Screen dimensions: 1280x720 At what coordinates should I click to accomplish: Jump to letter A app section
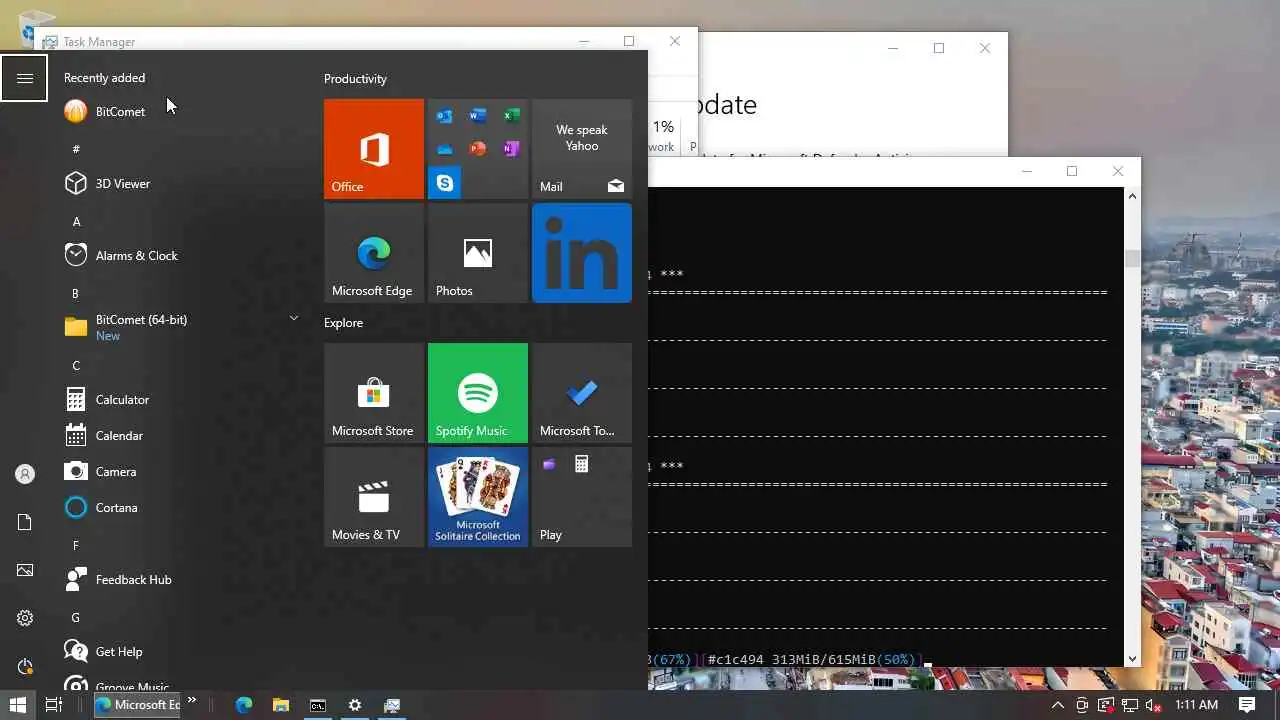(x=77, y=221)
